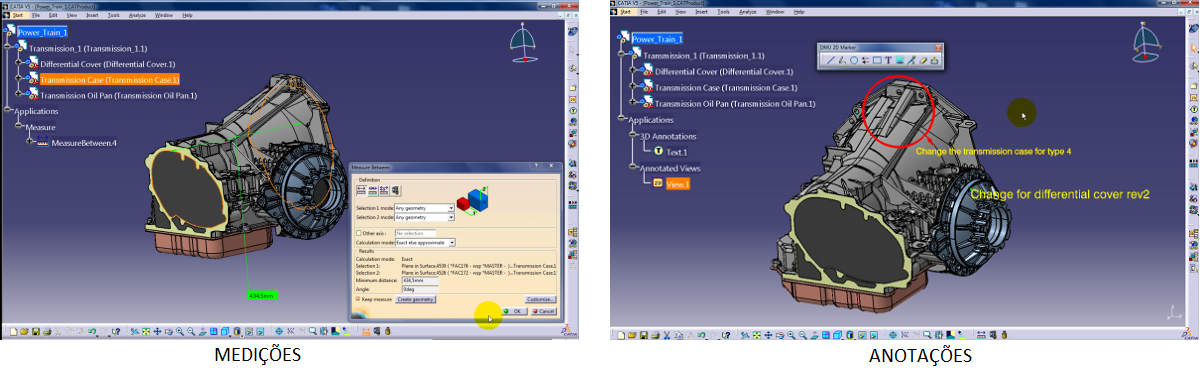This screenshot has height=370, width=1200.
Task: Click the Save icon in left window toolbar
Action: click(36, 331)
